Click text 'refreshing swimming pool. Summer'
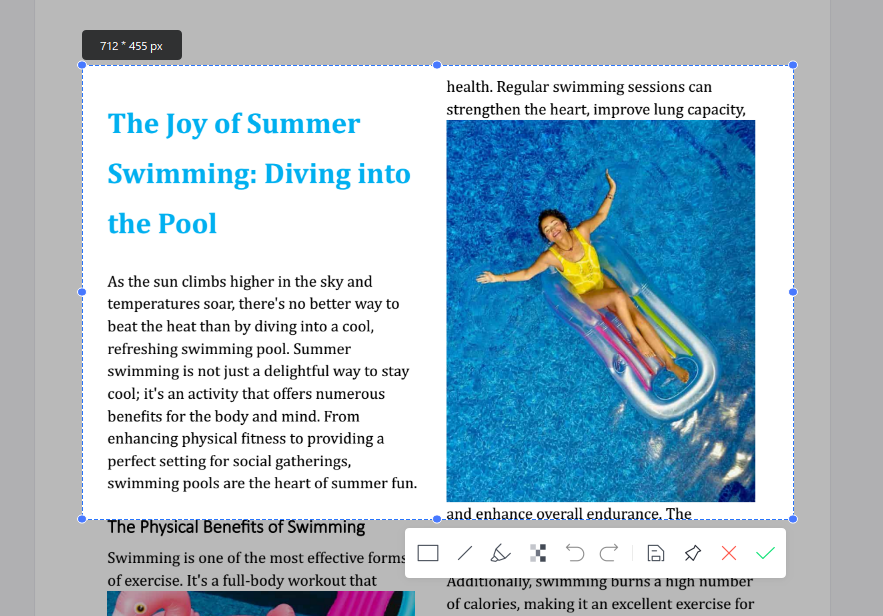883x616 pixels. point(229,349)
